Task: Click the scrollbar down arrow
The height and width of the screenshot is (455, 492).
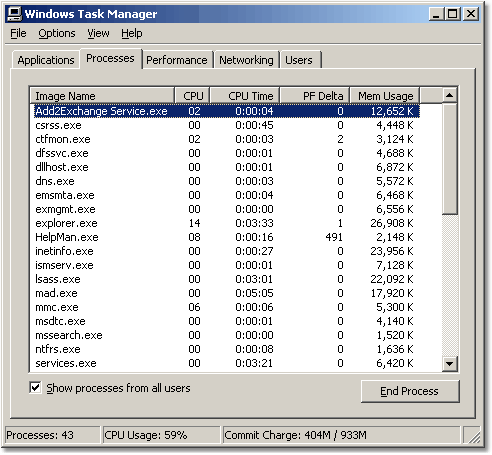Action: [x=450, y=363]
